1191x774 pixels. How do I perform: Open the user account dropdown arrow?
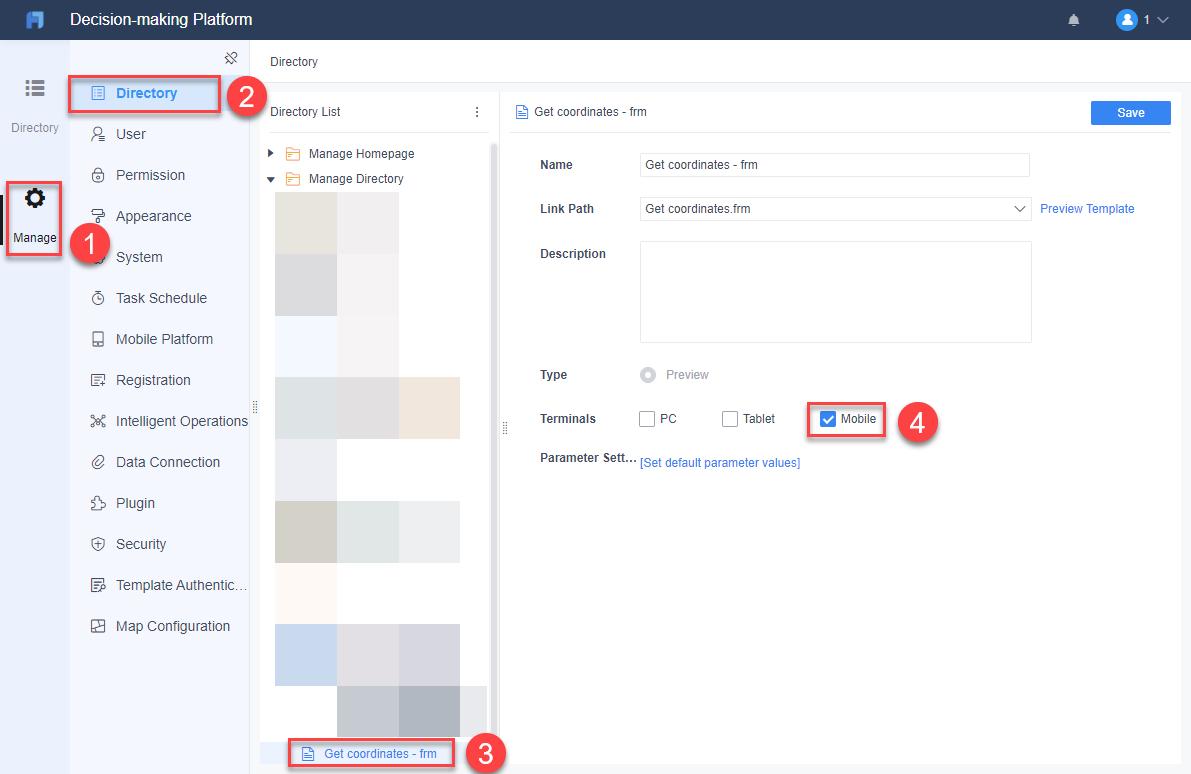pos(1163,21)
